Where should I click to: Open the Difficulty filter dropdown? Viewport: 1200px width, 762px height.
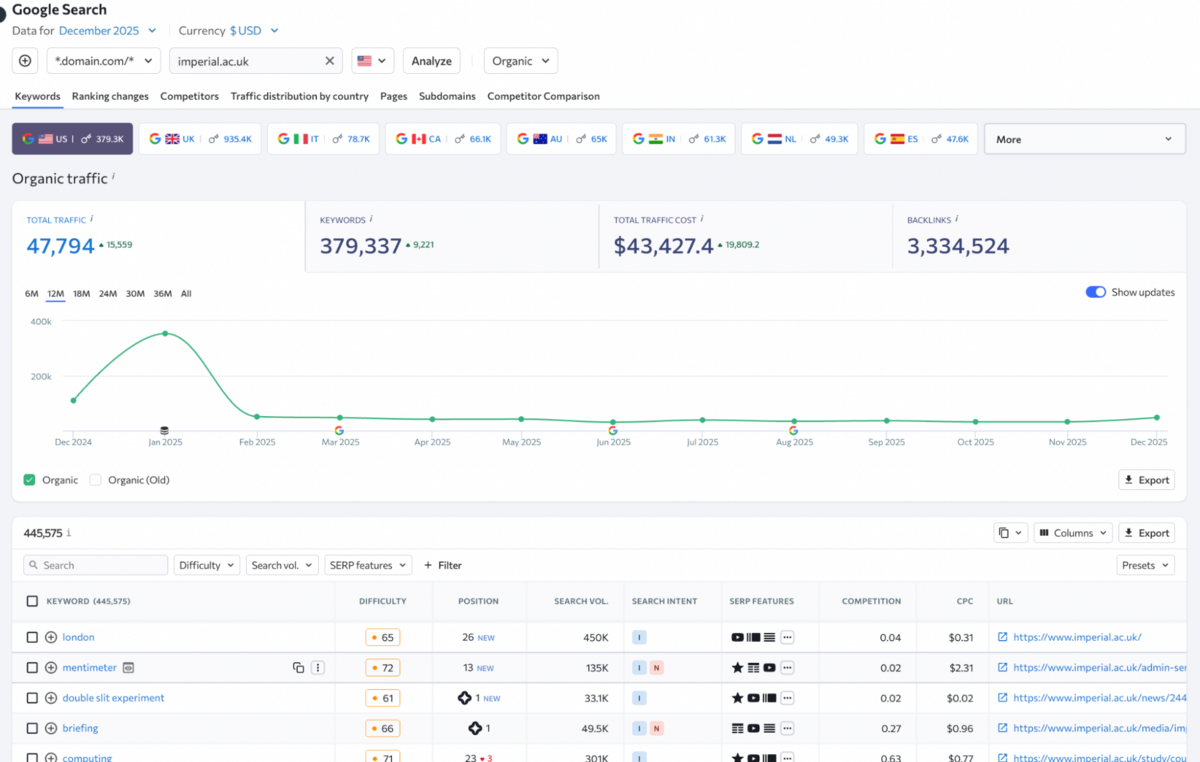[207, 565]
